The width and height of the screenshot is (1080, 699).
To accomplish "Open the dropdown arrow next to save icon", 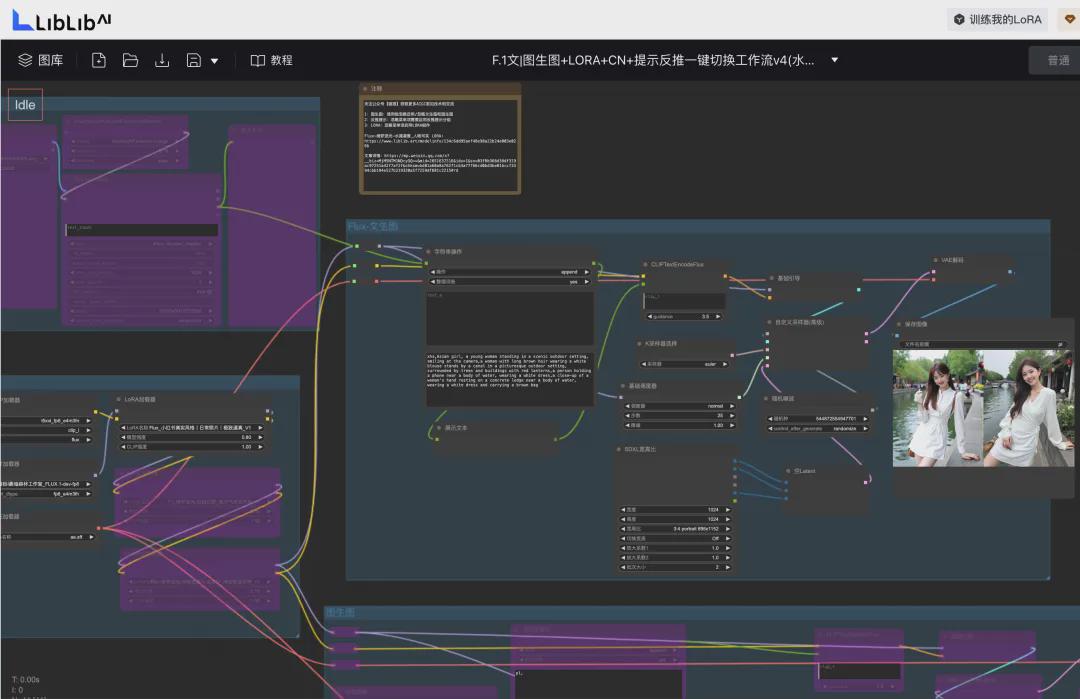I will pos(214,61).
